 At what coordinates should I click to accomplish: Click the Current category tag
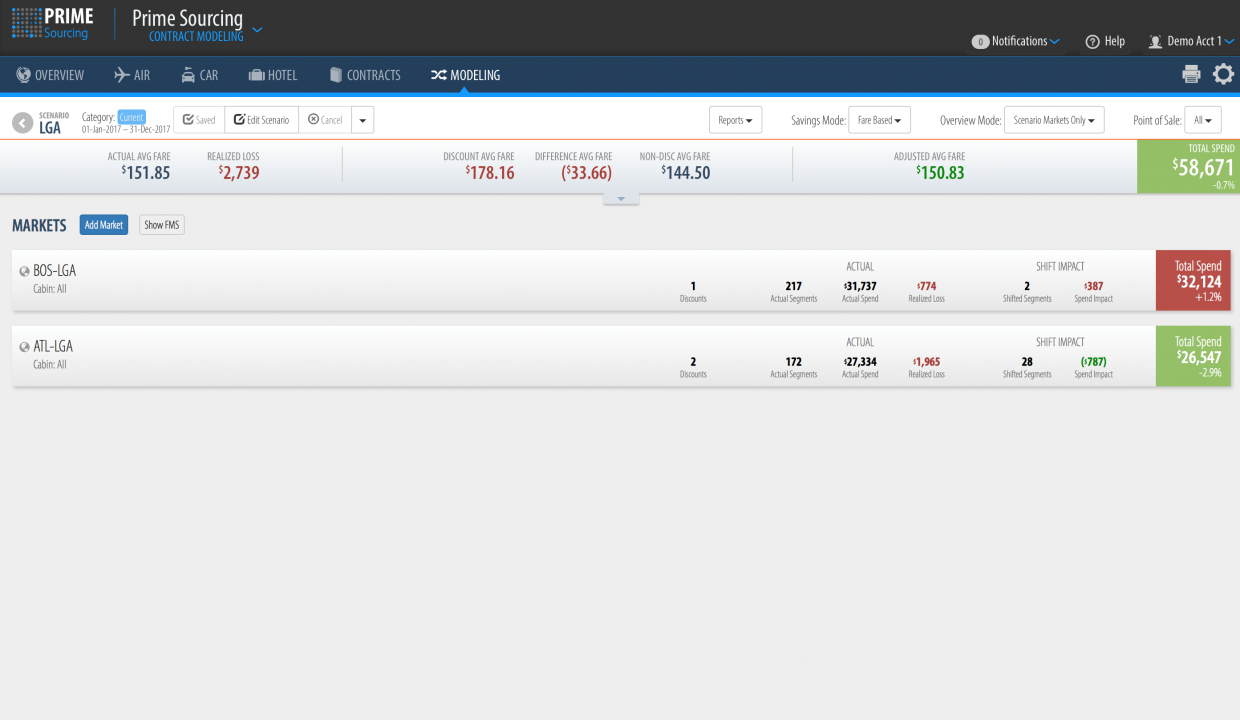tap(132, 117)
